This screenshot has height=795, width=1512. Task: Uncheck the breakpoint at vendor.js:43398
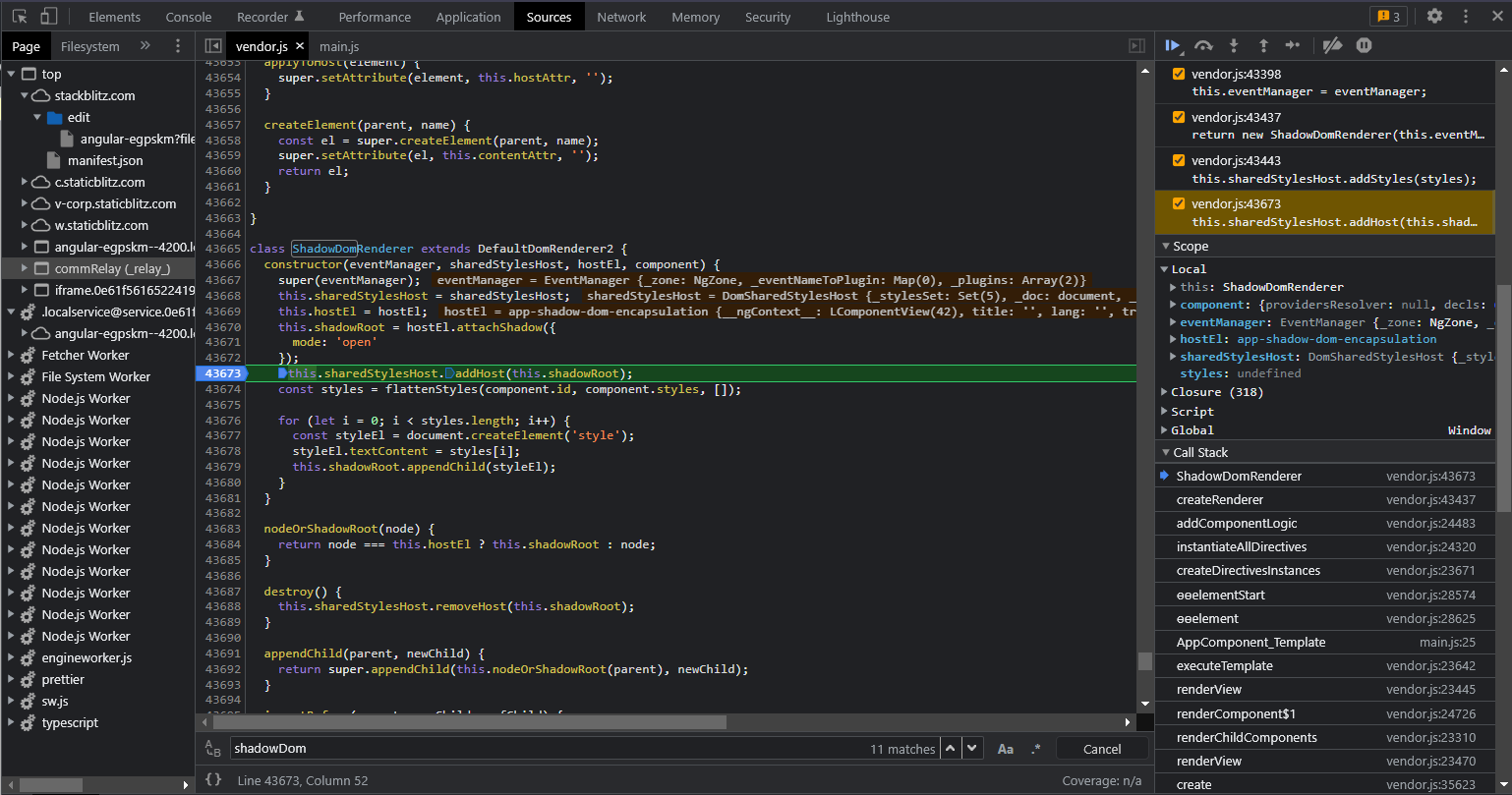tap(1177, 73)
